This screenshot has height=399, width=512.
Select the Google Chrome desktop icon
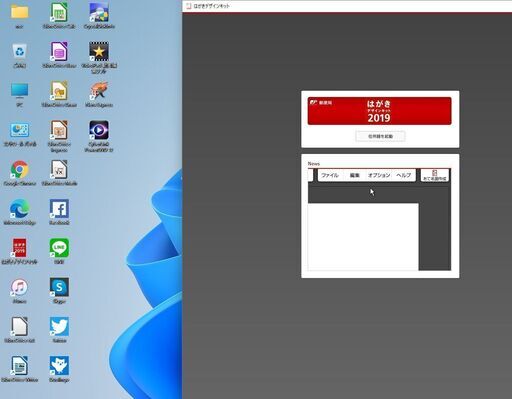[x=20, y=173]
